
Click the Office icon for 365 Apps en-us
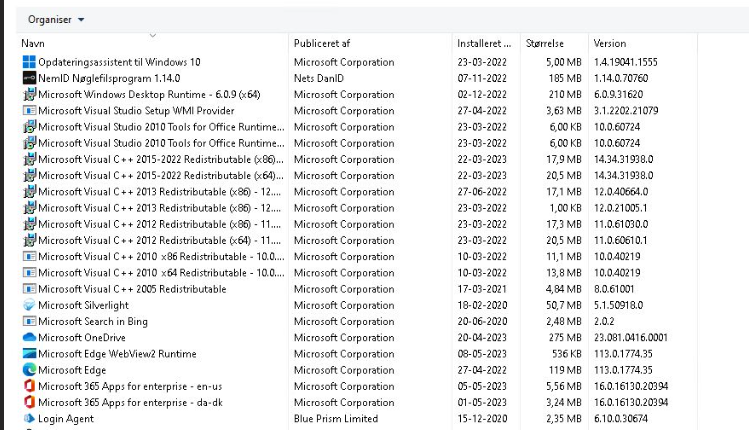click(29, 386)
